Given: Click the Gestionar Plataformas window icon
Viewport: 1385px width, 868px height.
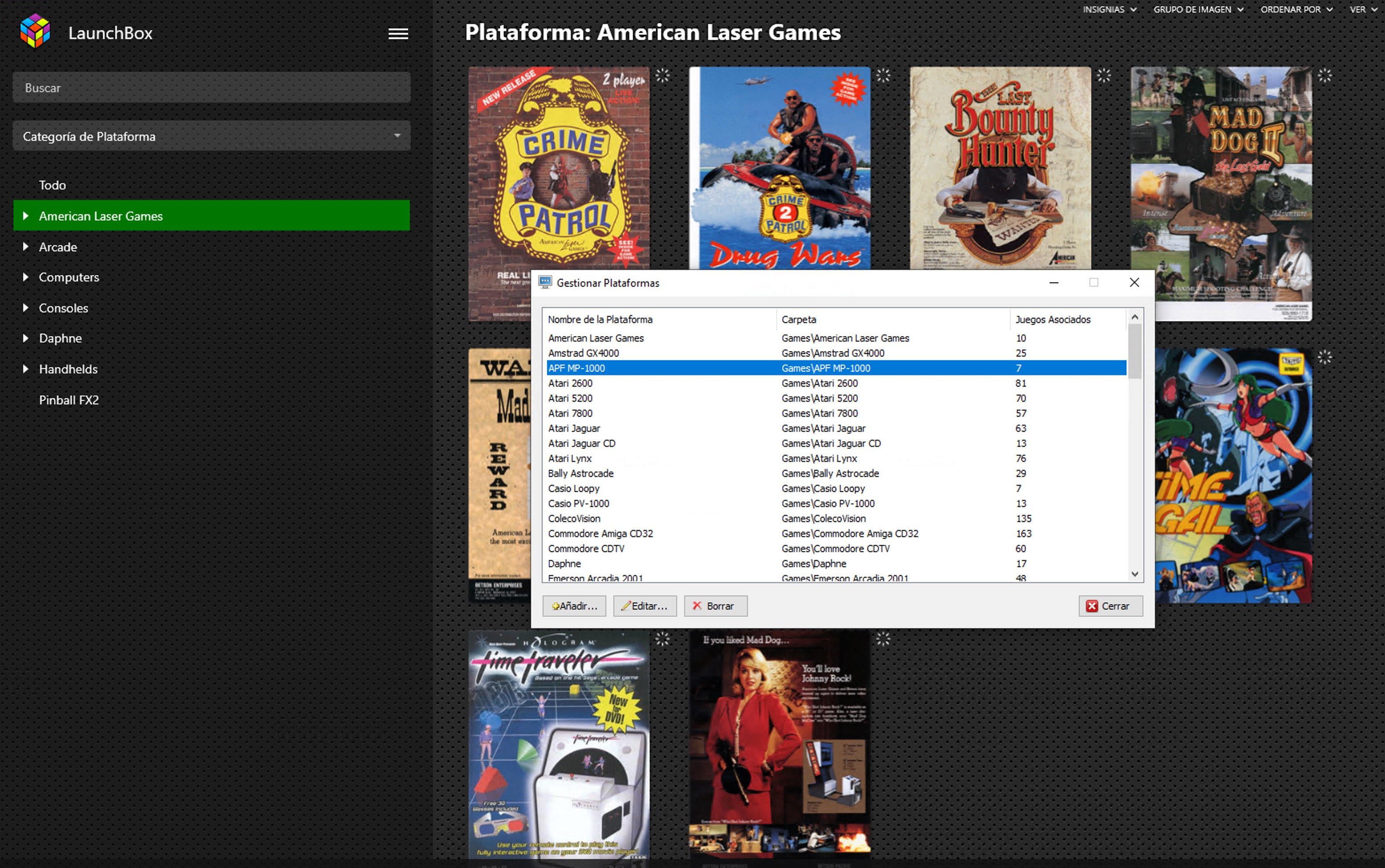Looking at the screenshot, I should point(545,282).
